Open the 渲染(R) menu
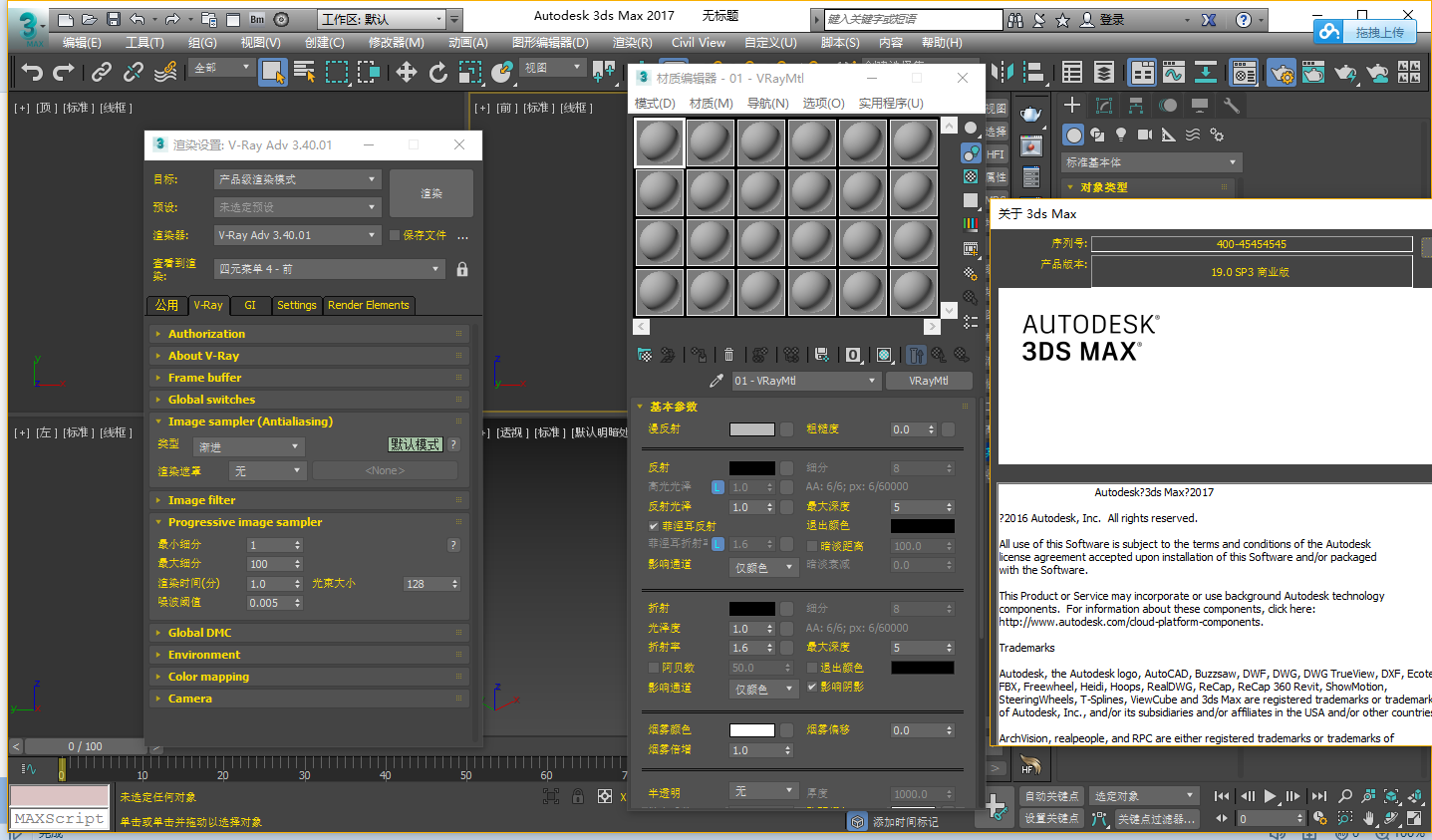Viewport: 1432px width, 840px height. [632, 43]
